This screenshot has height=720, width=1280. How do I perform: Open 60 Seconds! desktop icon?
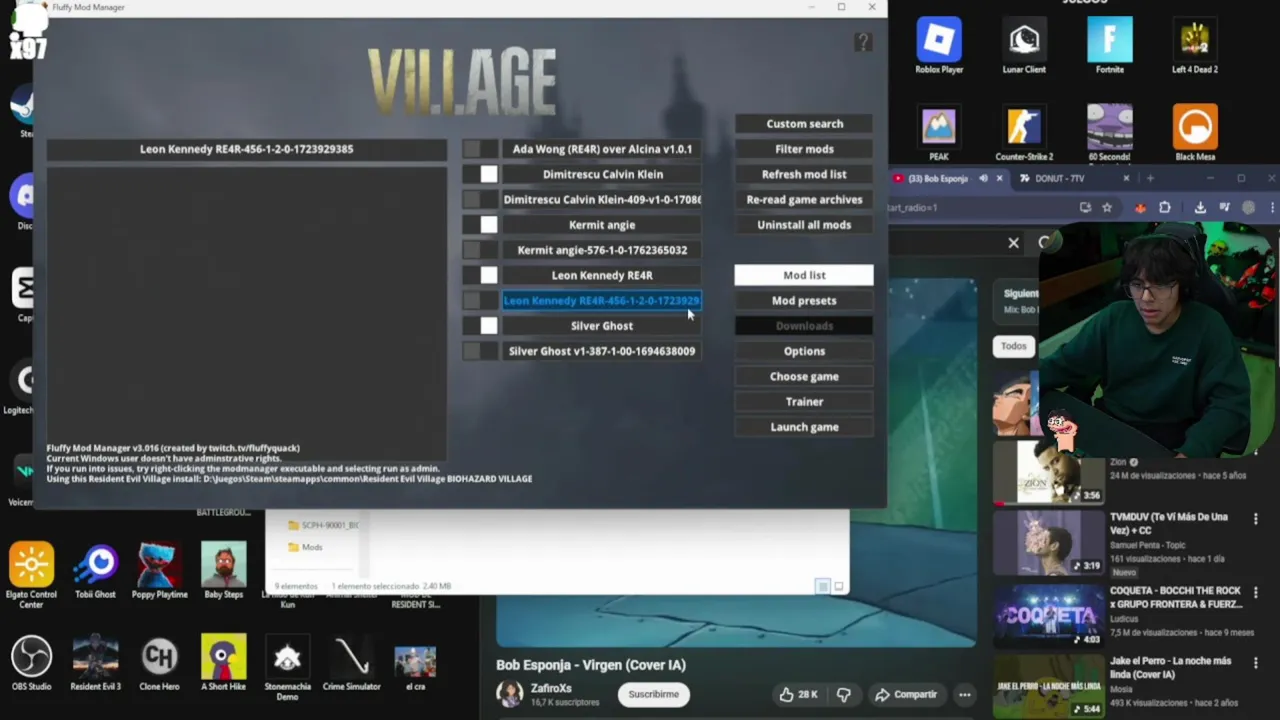[1109, 132]
